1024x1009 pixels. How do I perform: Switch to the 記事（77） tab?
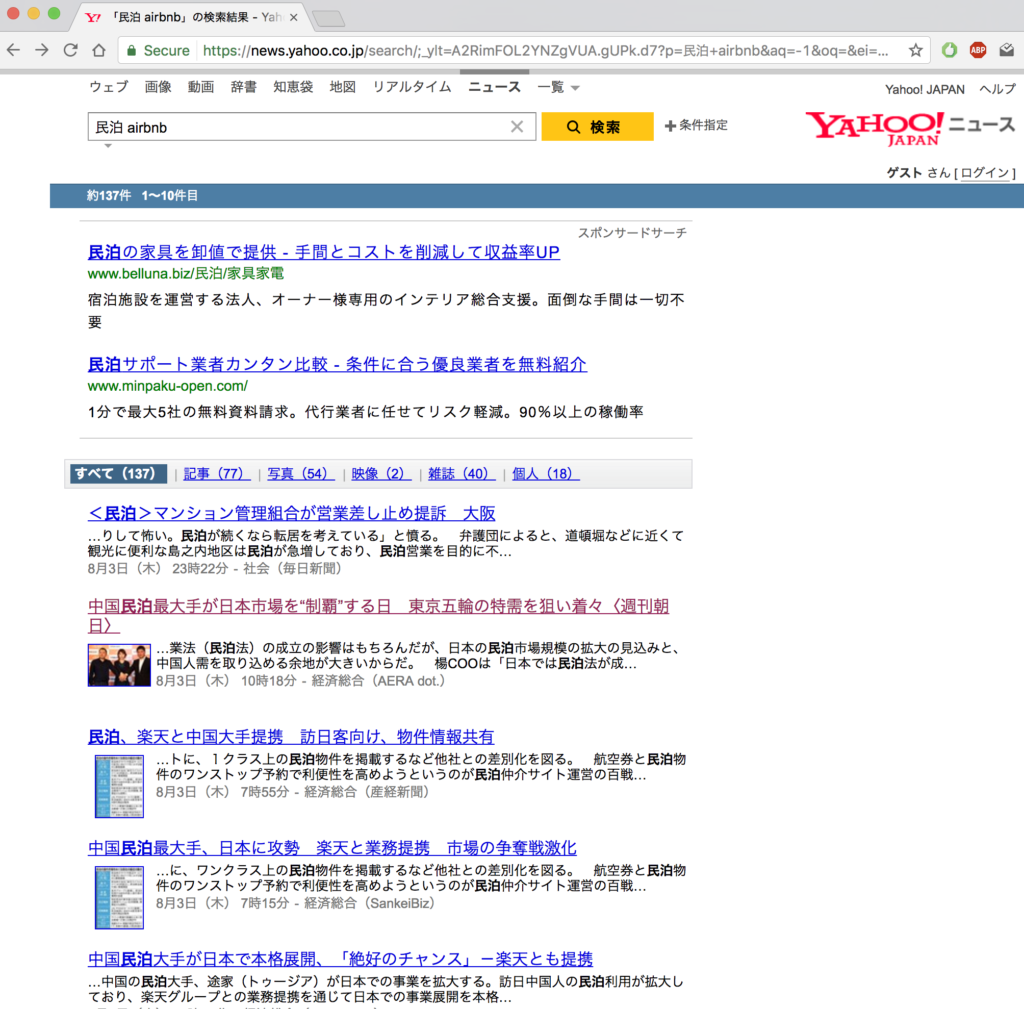[x=215, y=474]
